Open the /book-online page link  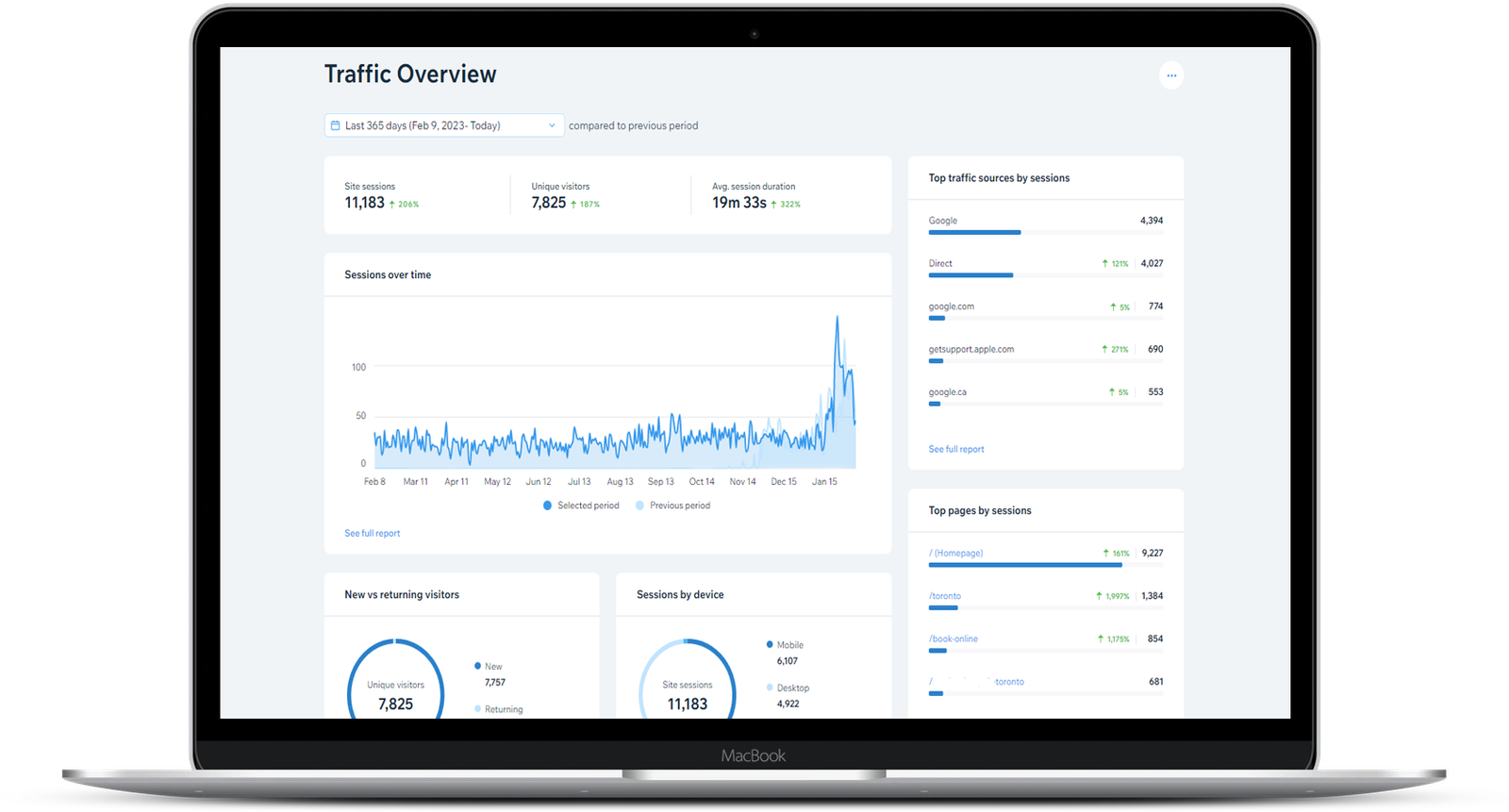pos(953,639)
